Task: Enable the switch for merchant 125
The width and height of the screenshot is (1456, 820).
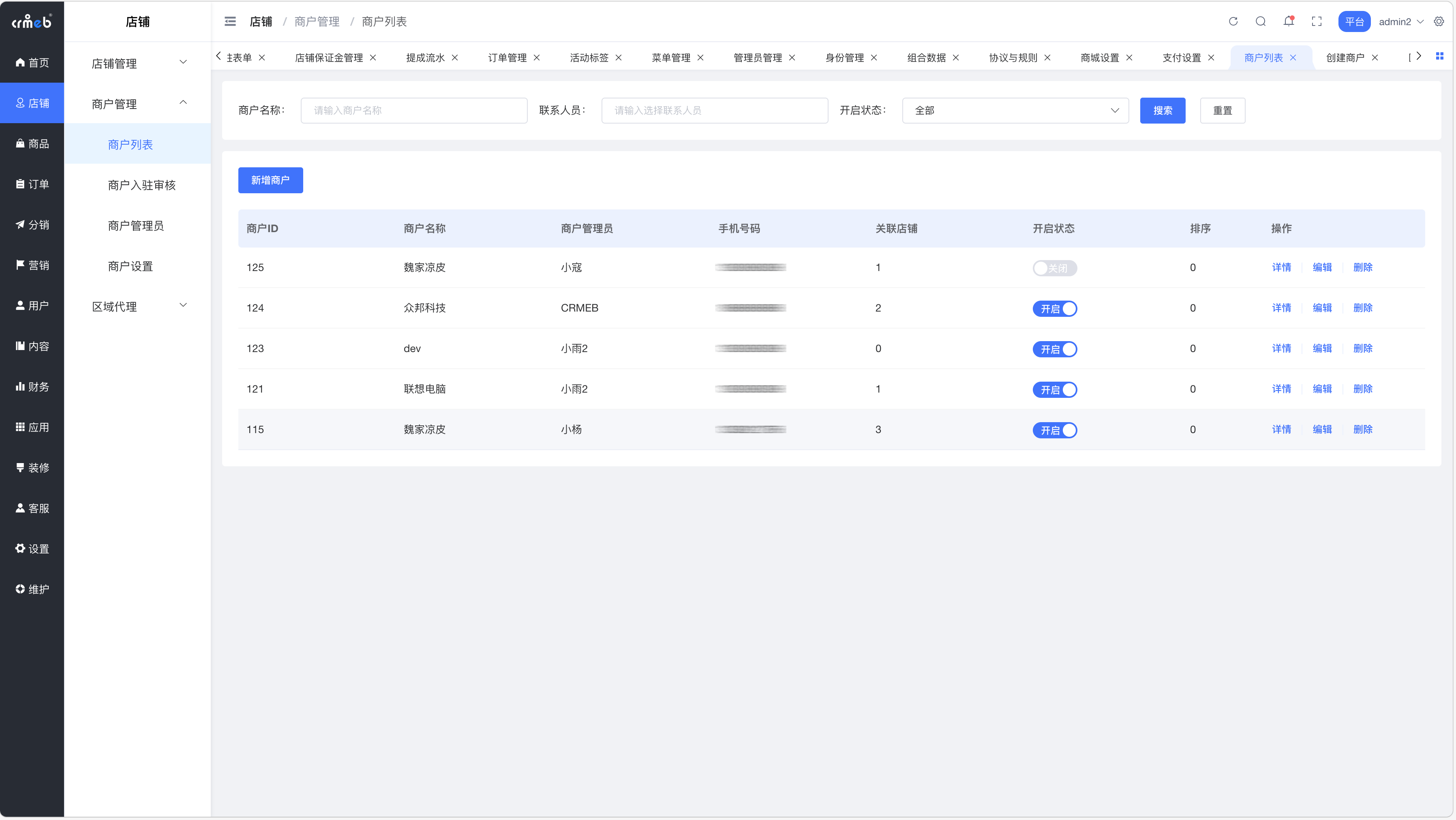Action: (x=1054, y=268)
